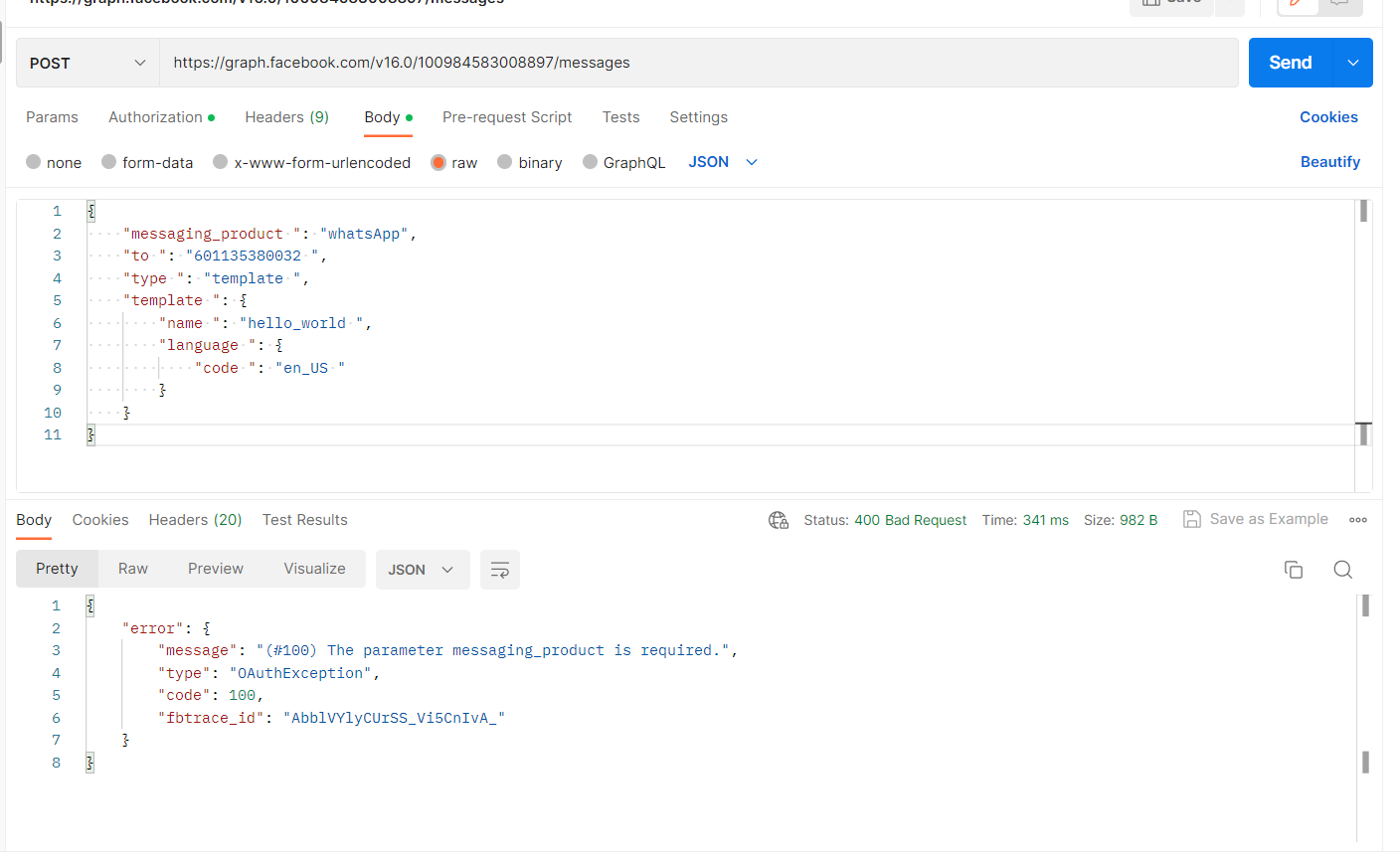Click the "hello_world" template name value
Image resolution: width=1400 pixels, height=858 pixels.
point(301,323)
